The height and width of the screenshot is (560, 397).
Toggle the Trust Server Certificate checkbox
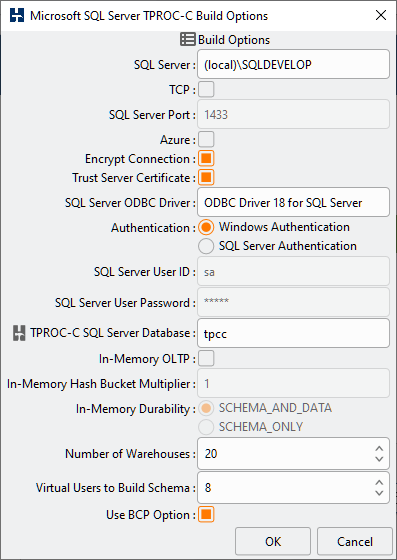tap(206, 178)
